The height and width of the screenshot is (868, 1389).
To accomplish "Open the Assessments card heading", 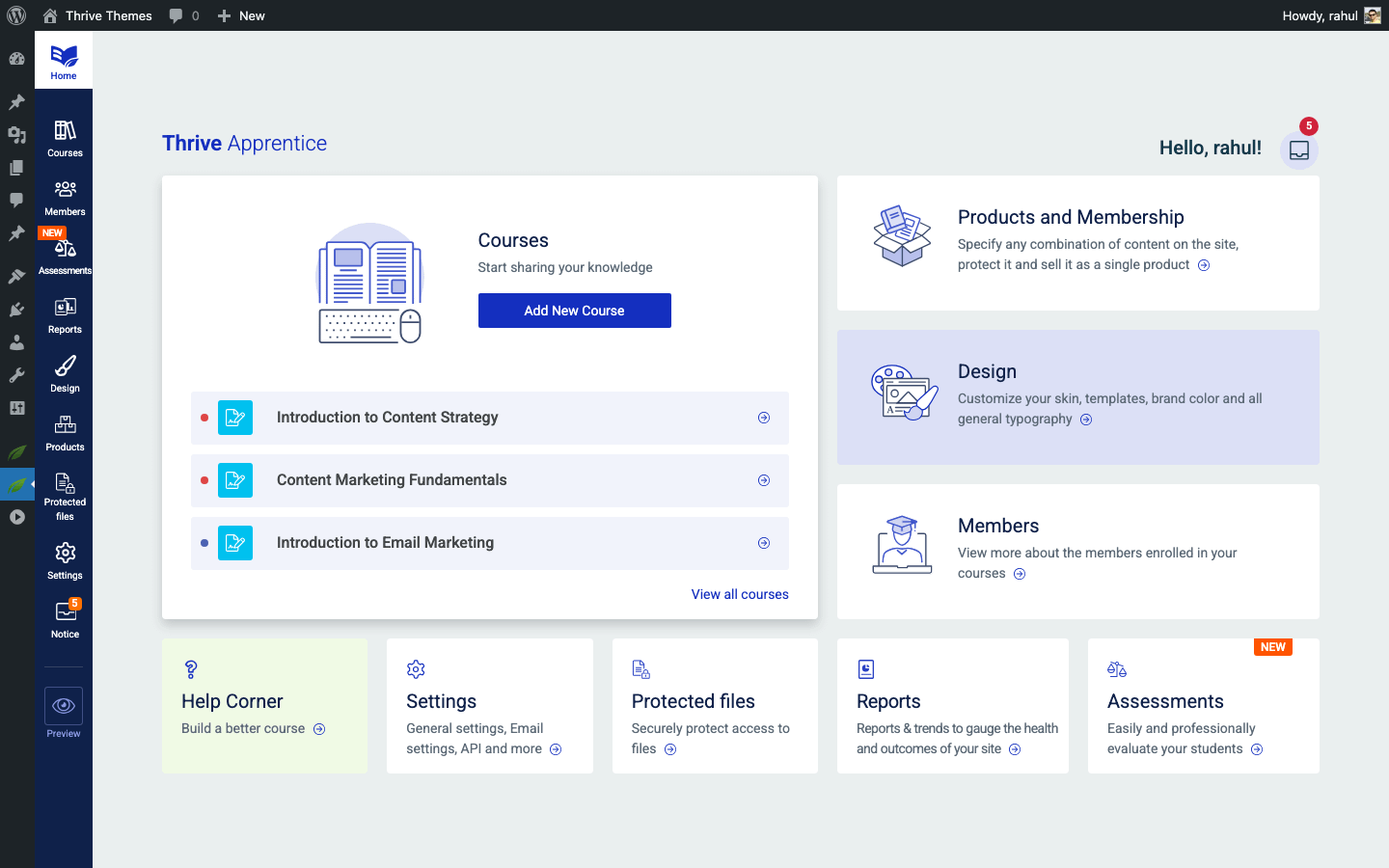I will tap(1165, 701).
